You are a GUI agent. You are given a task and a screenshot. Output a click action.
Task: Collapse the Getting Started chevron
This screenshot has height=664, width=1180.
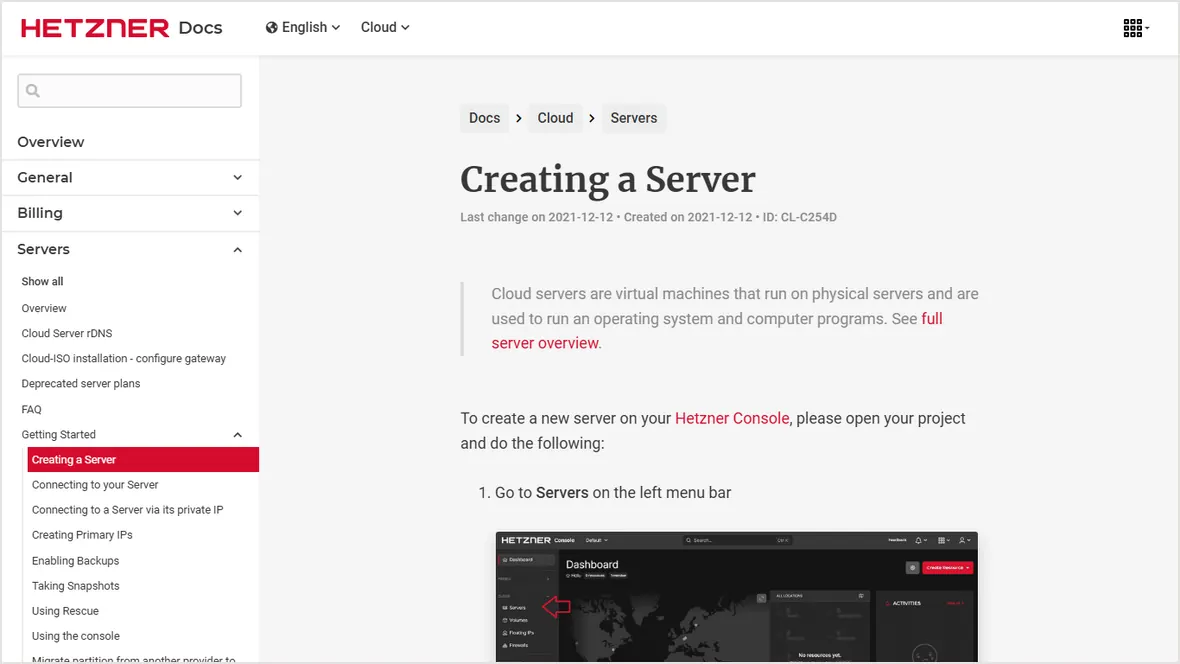point(237,435)
